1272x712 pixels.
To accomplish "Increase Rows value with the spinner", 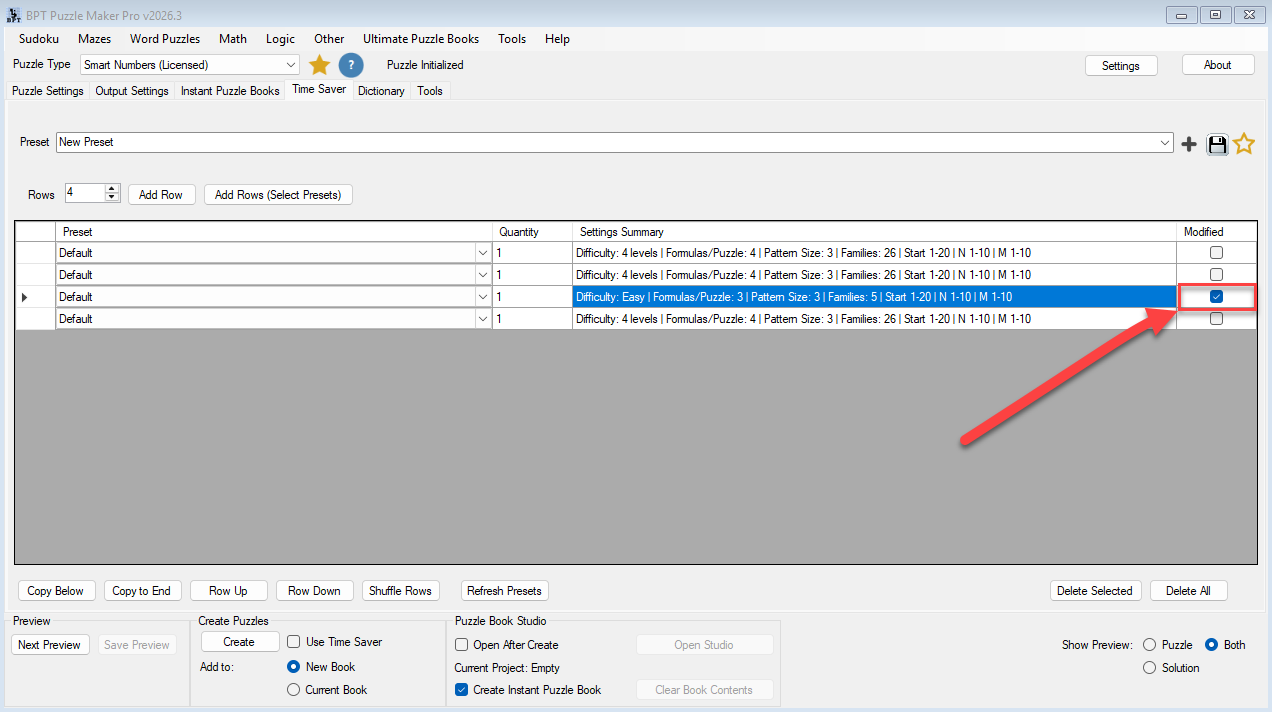I will (x=112, y=189).
